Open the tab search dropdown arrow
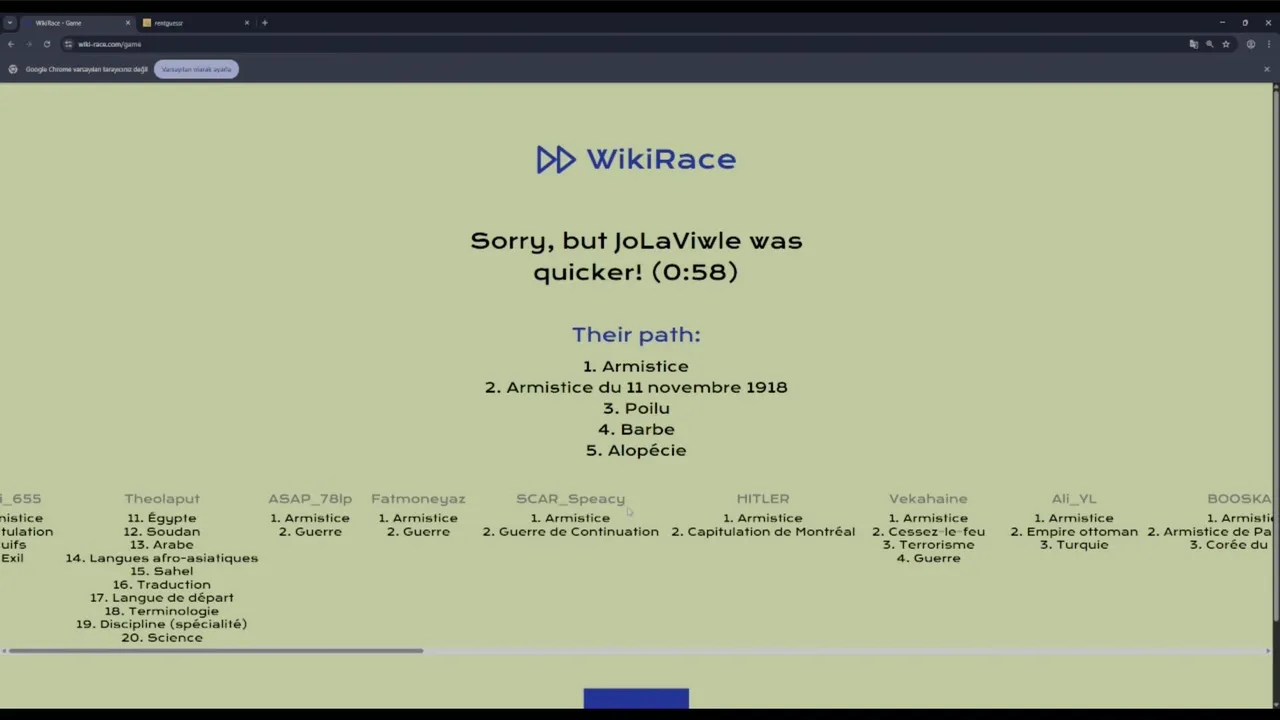 (x=9, y=22)
